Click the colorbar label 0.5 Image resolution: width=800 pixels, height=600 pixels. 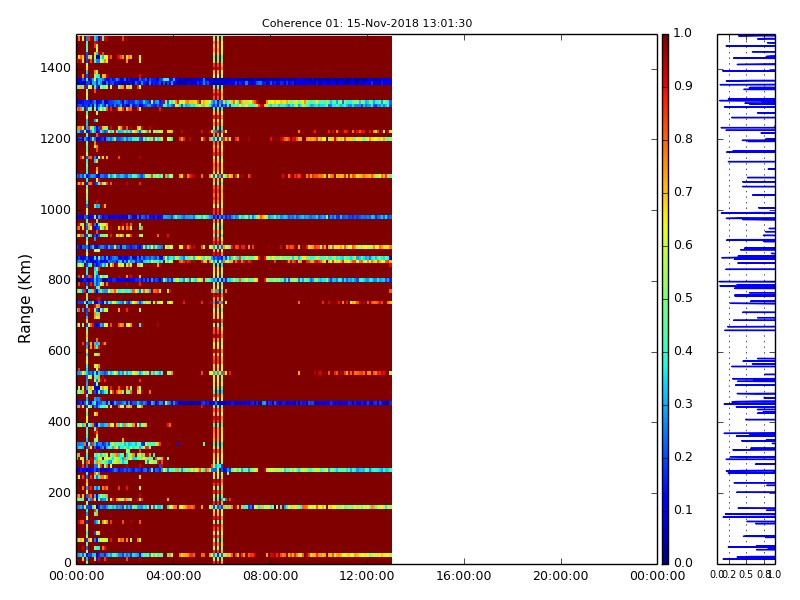coord(683,298)
